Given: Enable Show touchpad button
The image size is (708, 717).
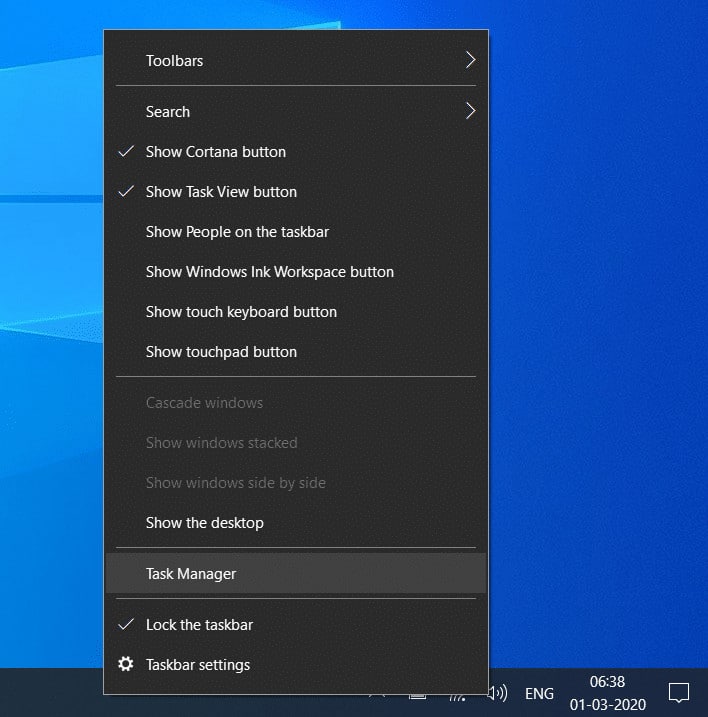Looking at the screenshot, I should (295, 352).
